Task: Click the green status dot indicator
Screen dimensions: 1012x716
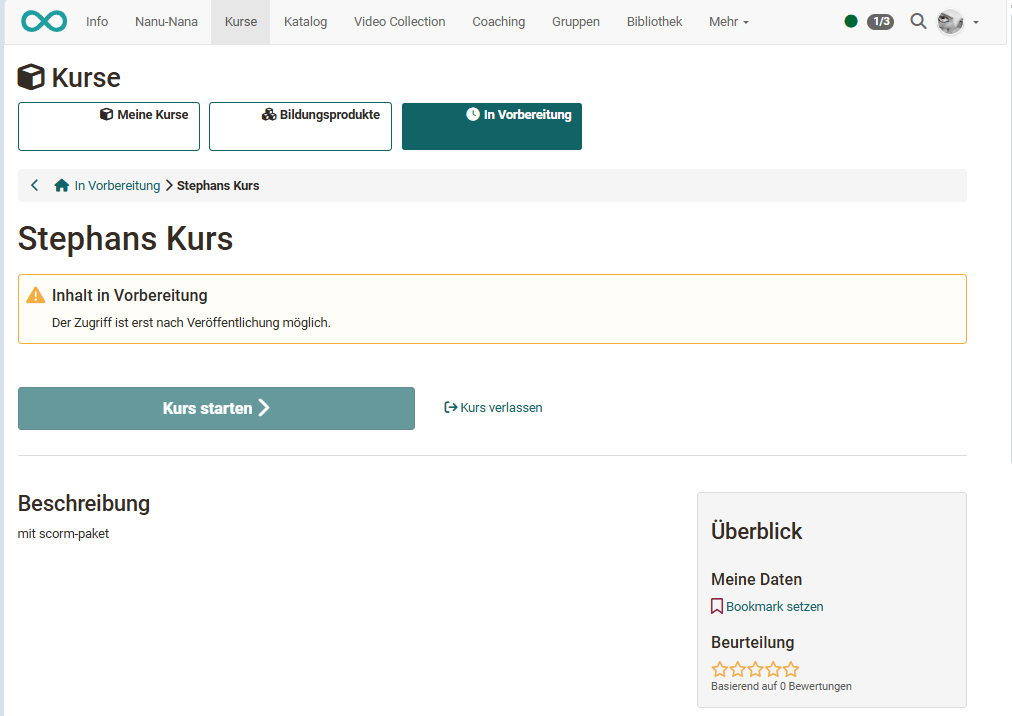Action: coord(850,20)
